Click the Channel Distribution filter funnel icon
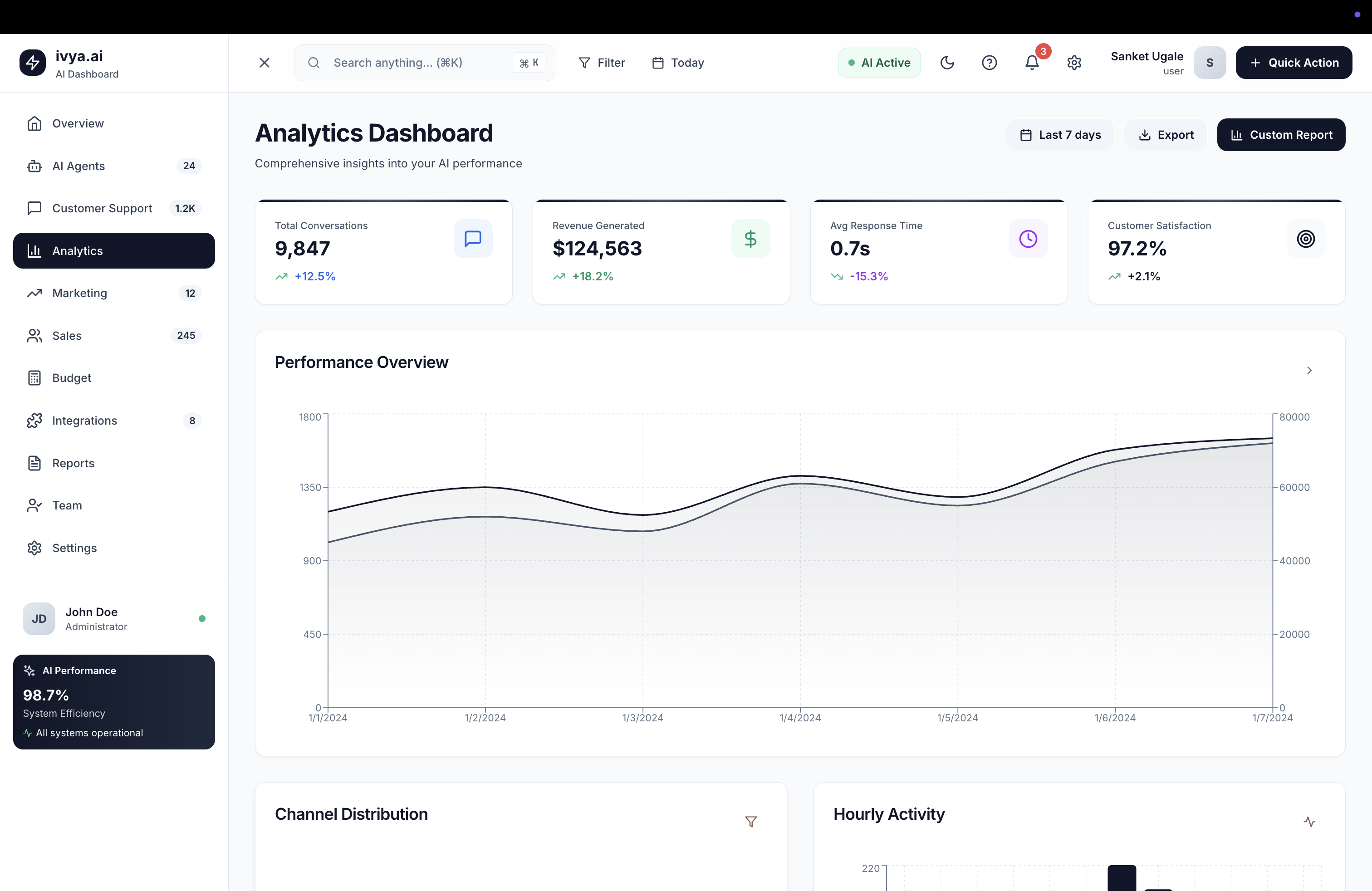Screen dimensions: 1372x891 (x=750, y=822)
